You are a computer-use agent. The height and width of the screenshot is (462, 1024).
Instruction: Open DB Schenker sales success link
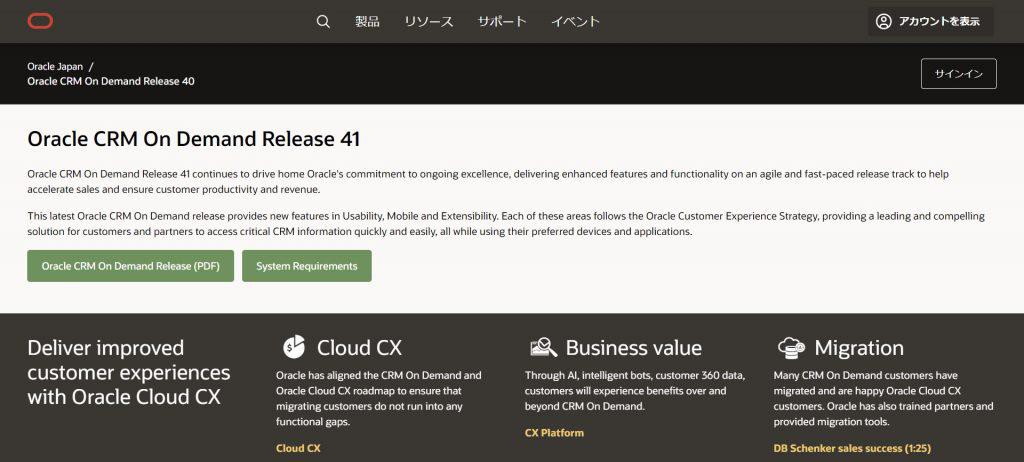pos(852,448)
